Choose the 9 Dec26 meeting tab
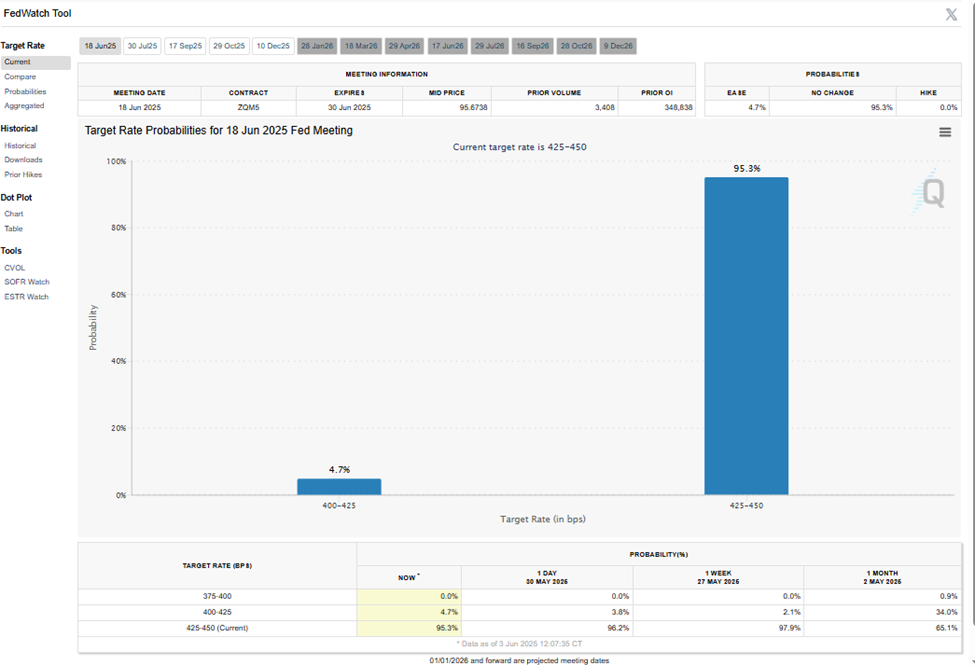Screen dimensions: 975x665 click(x=618, y=46)
